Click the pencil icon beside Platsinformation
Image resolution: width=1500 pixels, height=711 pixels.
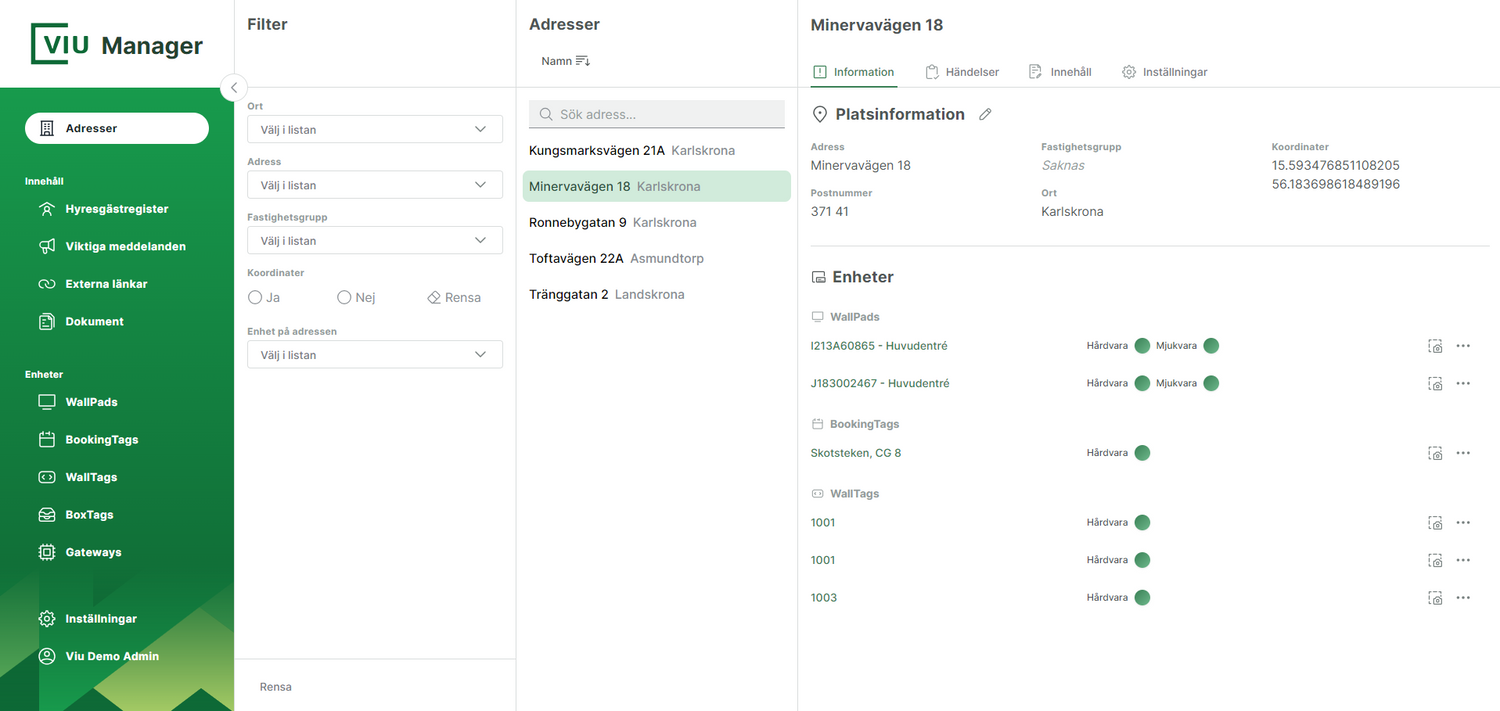point(985,115)
